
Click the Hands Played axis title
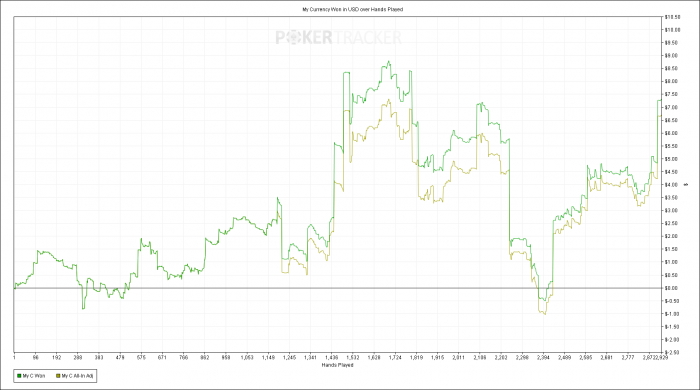click(338, 365)
